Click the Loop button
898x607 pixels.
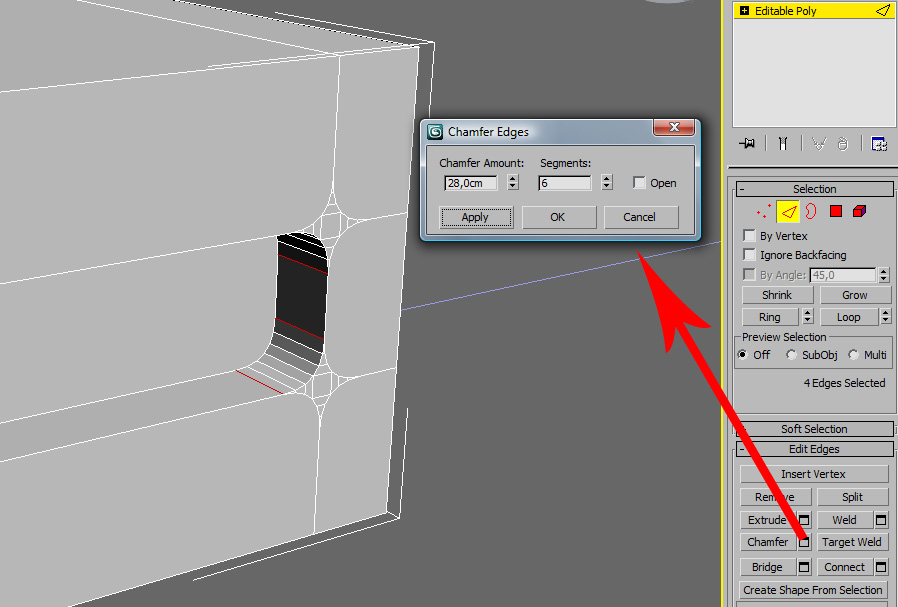coord(849,317)
